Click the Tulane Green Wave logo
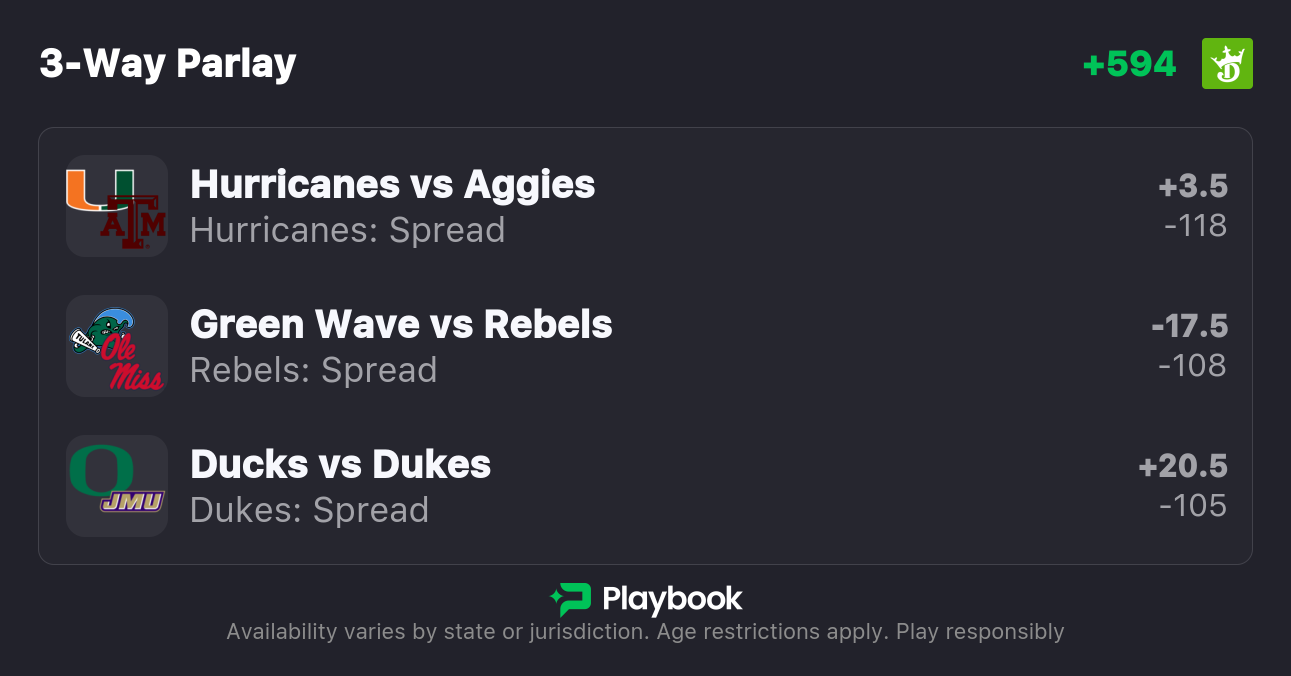This screenshot has height=676, width=1291. point(99,332)
